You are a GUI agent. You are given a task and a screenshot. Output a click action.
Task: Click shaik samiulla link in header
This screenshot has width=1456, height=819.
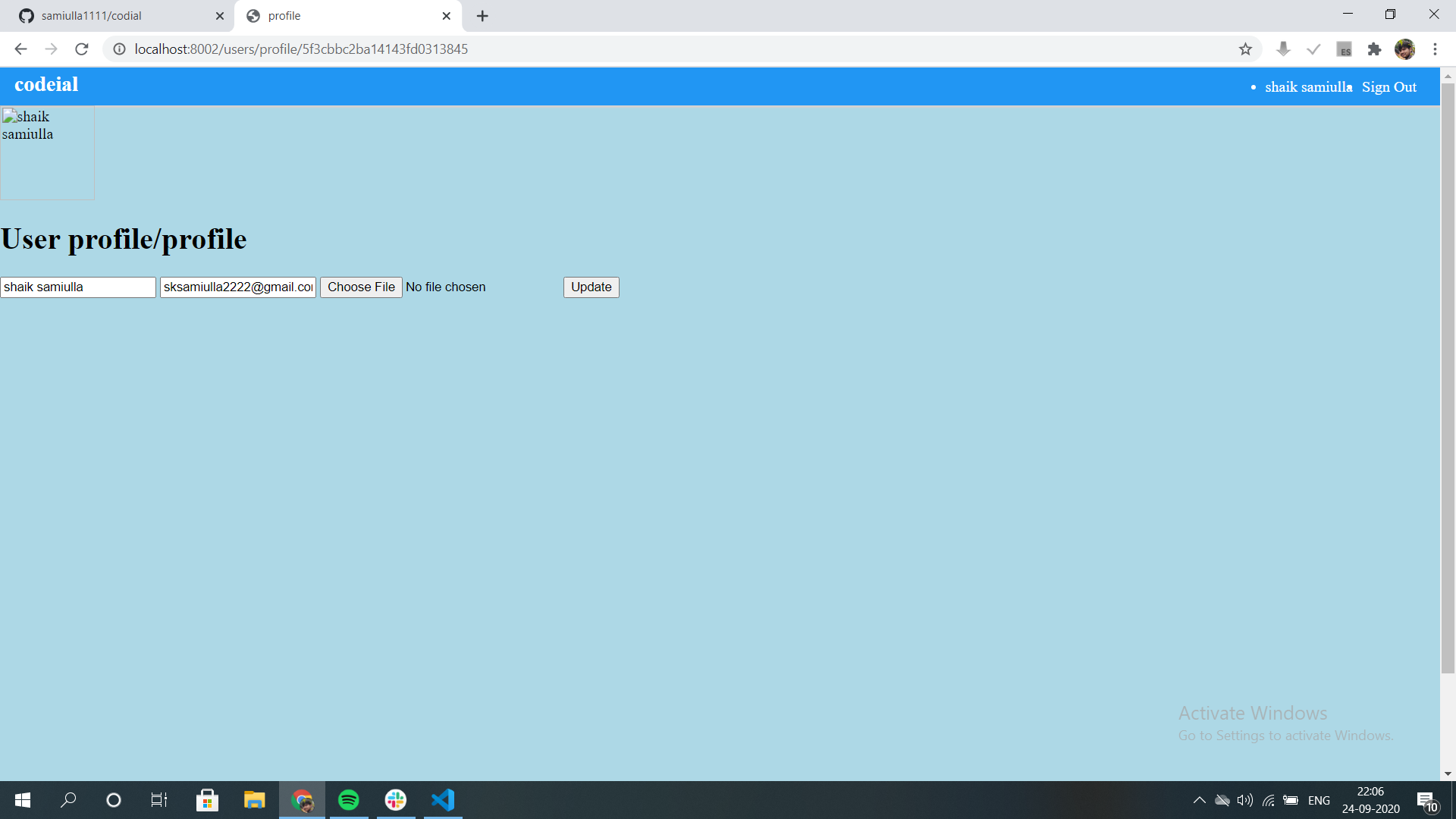pyautogui.click(x=1308, y=87)
